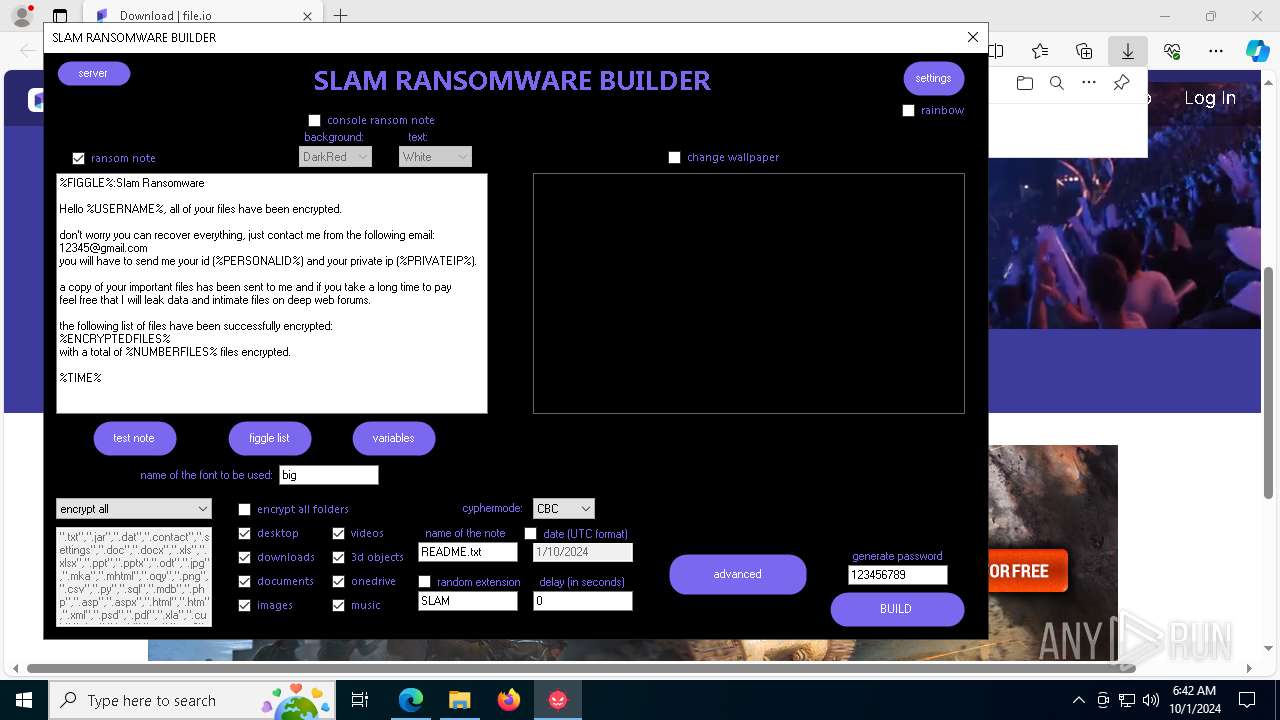Open Edge browser essentials heart icon

point(1172,51)
